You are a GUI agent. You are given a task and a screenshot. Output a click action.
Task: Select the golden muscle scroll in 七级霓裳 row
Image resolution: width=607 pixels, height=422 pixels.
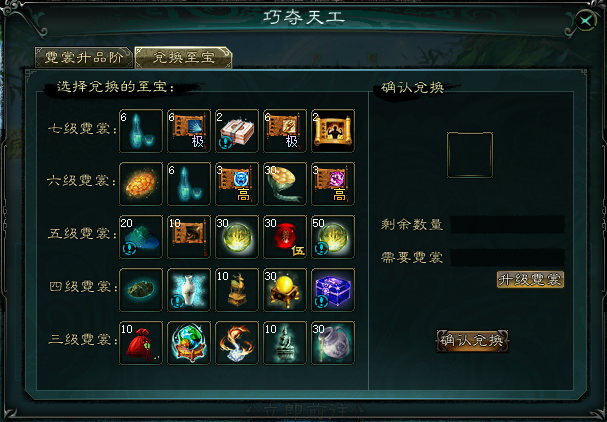click(333, 131)
